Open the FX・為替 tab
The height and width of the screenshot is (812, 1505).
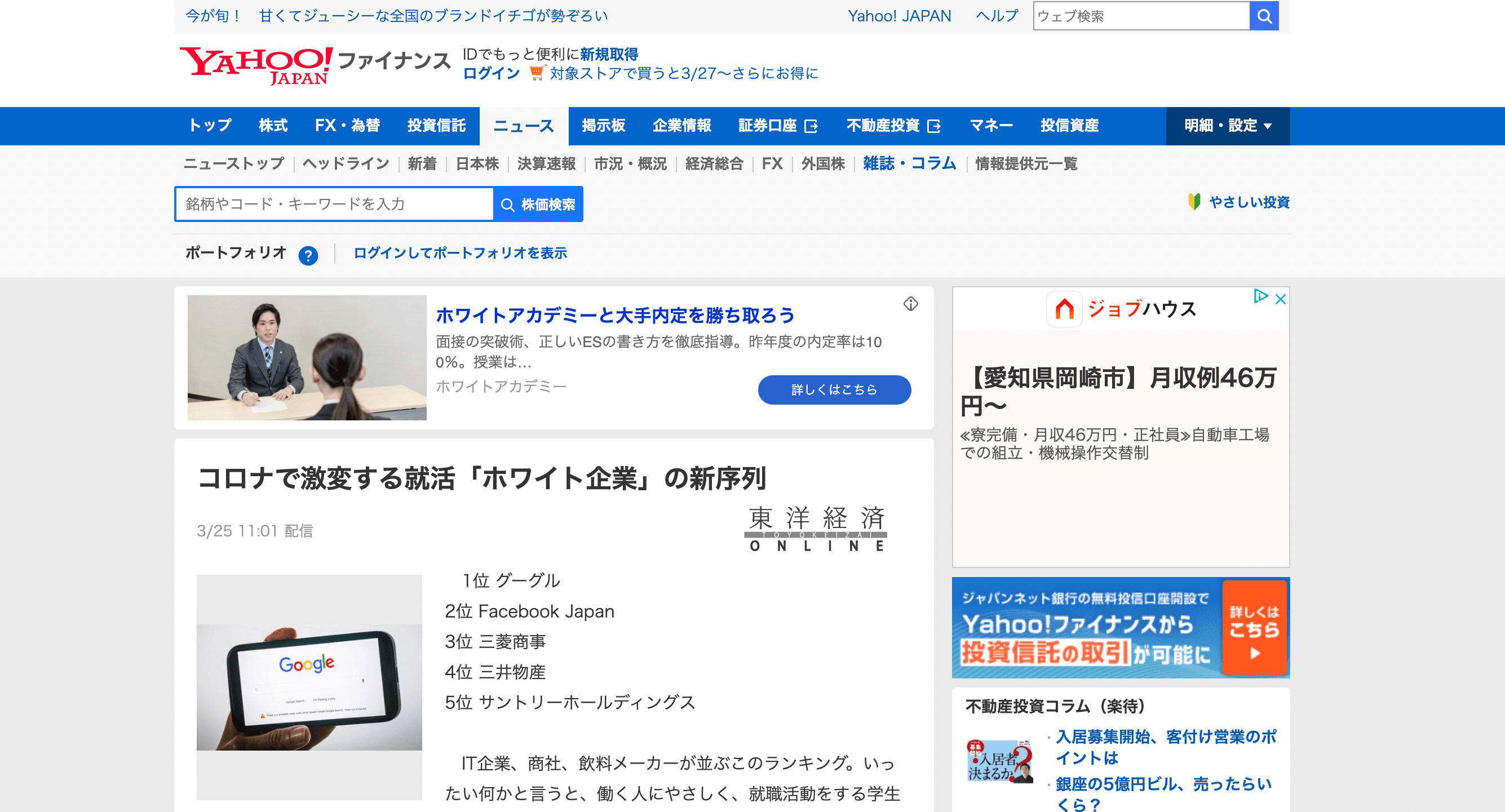pos(347,126)
